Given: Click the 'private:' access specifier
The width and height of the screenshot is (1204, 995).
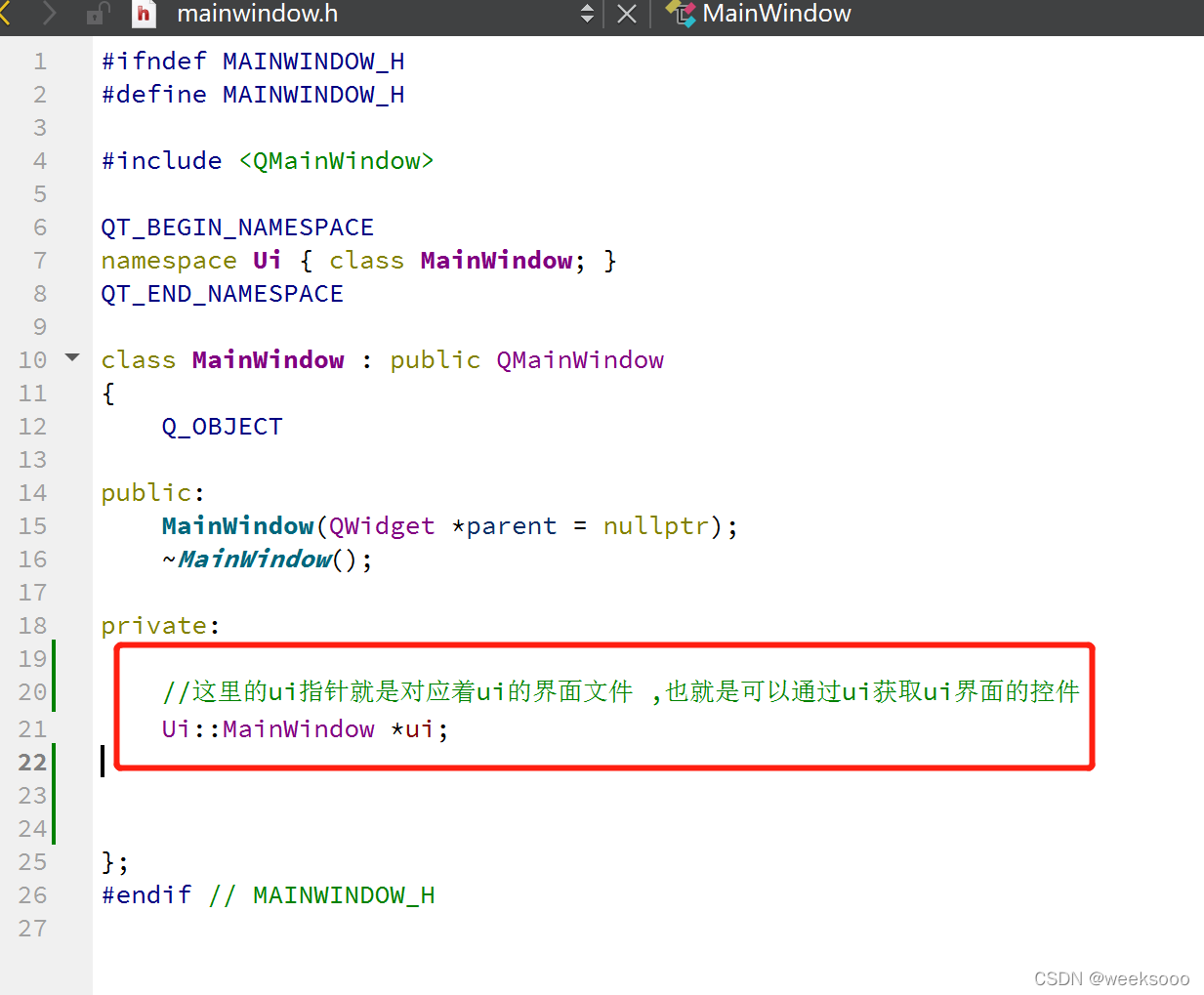Looking at the screenshot, I should pos(161,626).
